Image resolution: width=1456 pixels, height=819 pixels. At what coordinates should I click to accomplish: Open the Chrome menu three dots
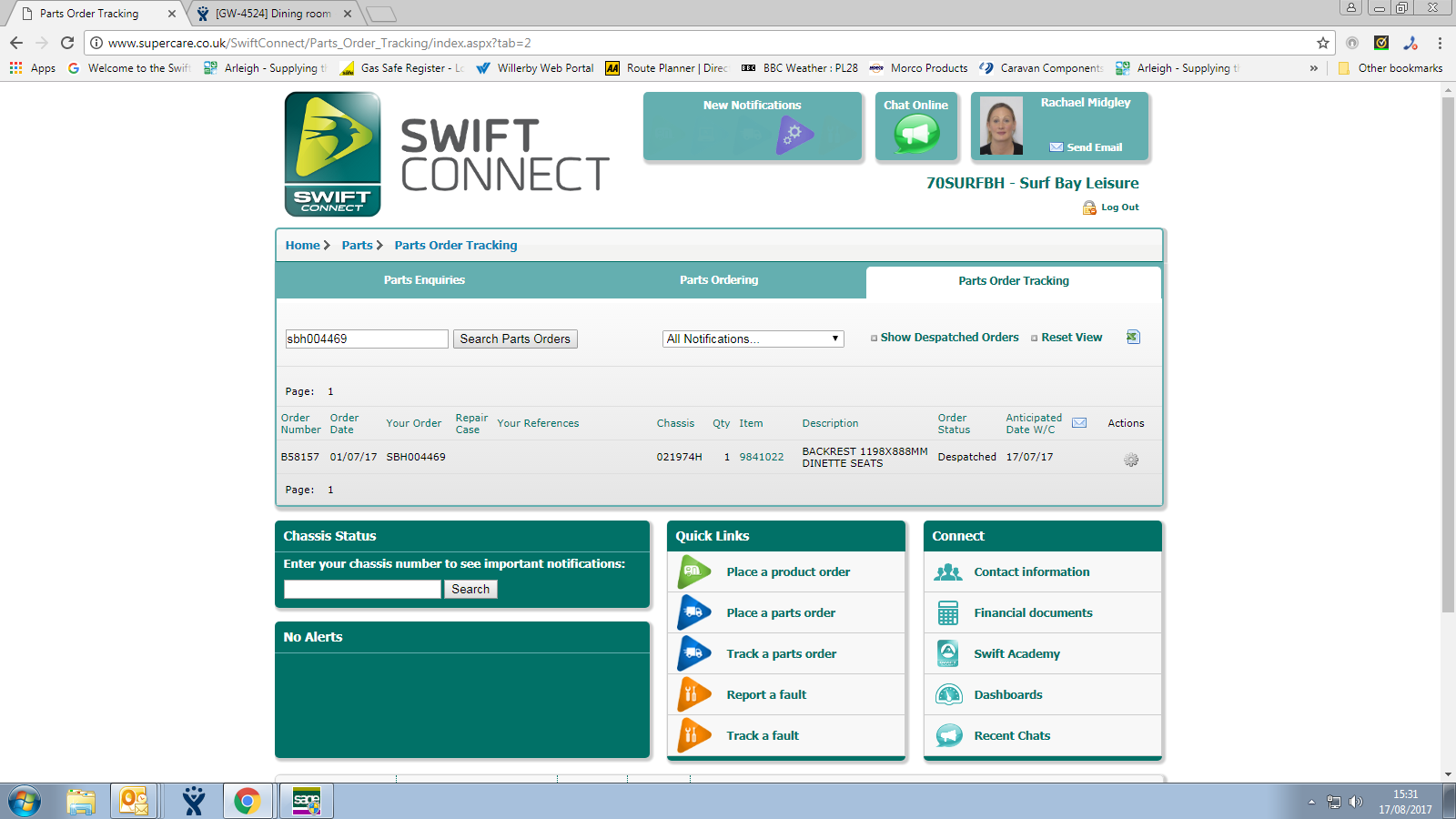point(1440,43)
